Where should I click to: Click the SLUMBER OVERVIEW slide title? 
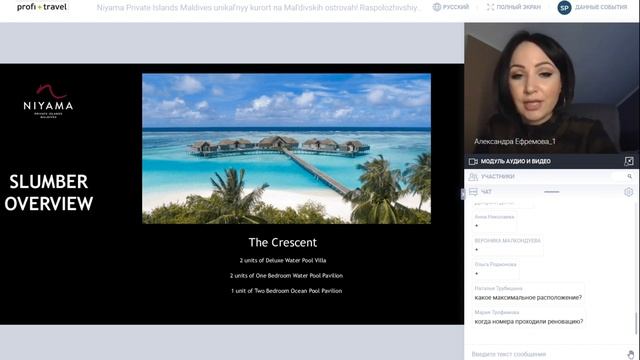tap(49, 193)
